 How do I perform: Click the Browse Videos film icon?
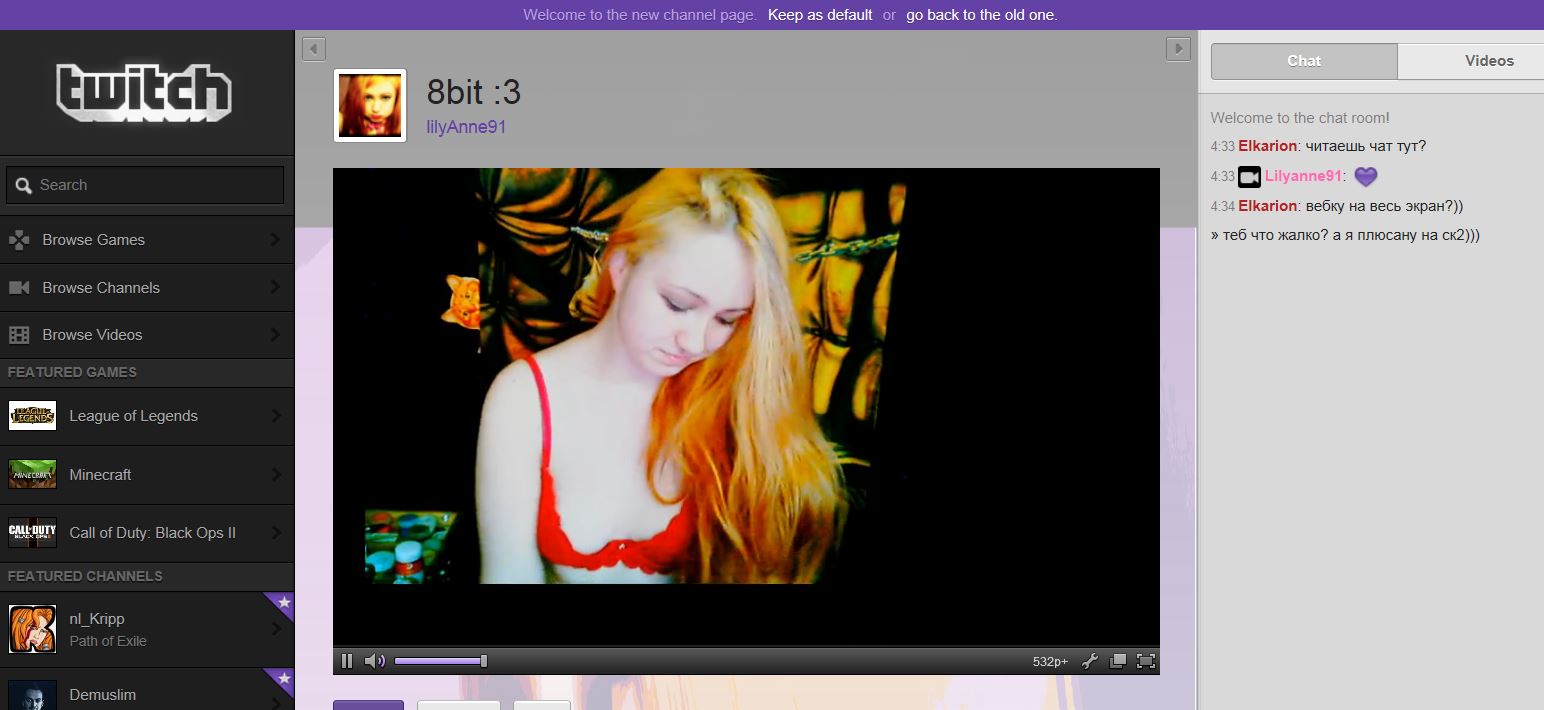coord(19,335)
